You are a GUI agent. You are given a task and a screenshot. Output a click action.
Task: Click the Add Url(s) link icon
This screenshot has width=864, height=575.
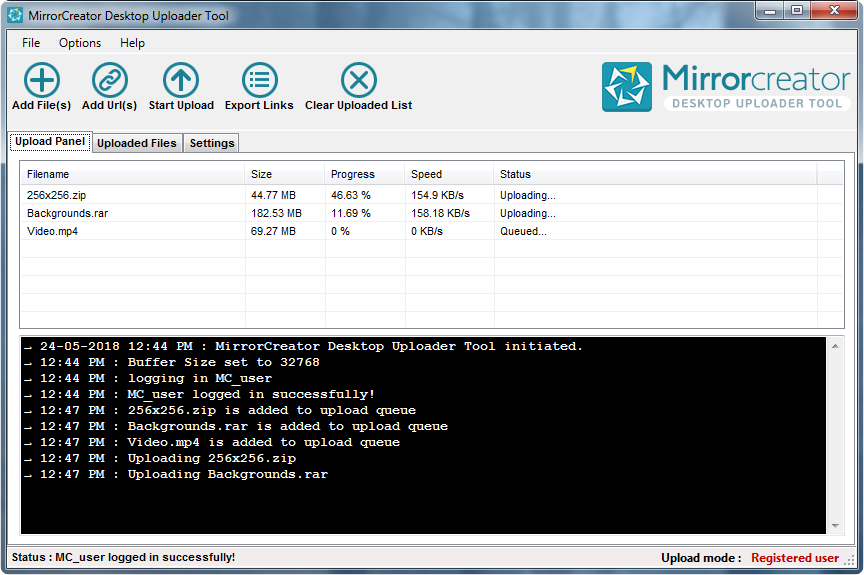coord(110,80)
